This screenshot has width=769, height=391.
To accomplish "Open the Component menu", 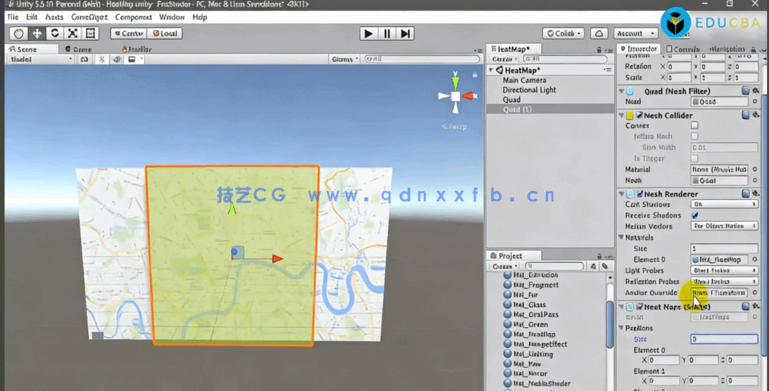I will (133, 17).
